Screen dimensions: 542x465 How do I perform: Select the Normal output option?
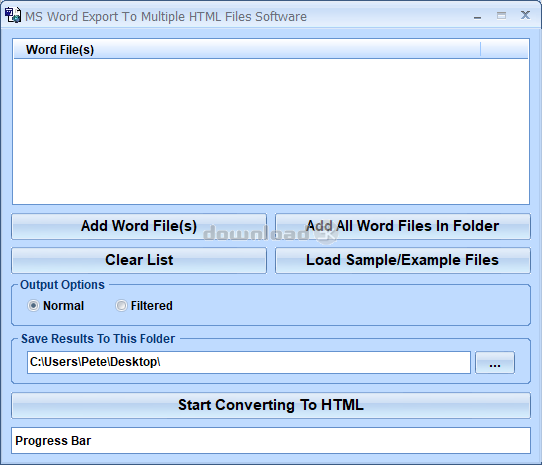point(34,306)
